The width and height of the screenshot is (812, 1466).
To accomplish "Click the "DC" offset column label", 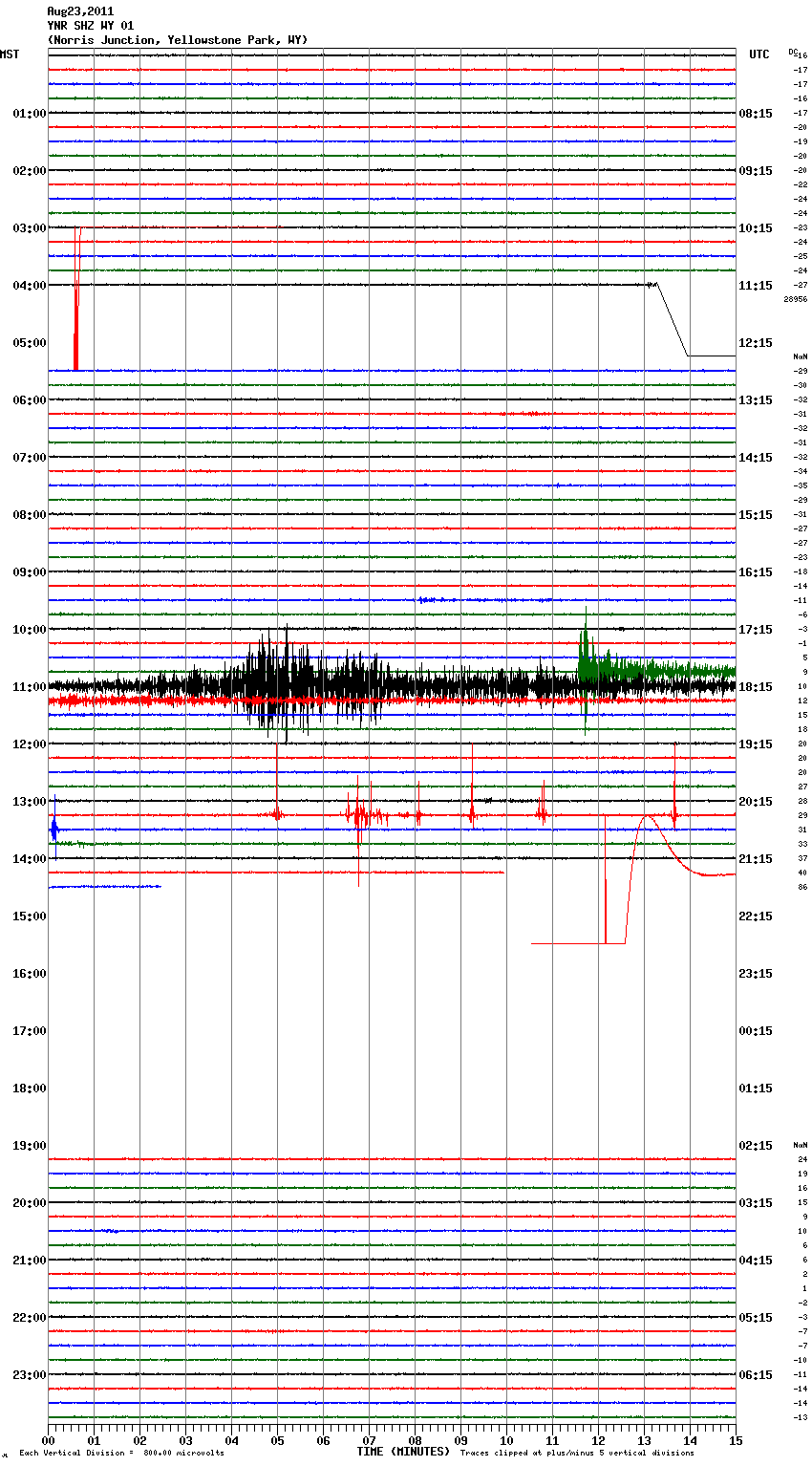I will tap(792, 52).
